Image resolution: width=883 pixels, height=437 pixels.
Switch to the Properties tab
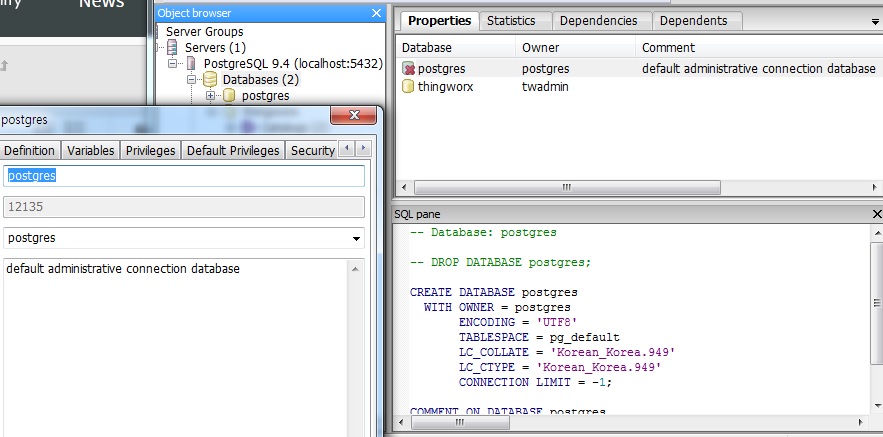439,21
